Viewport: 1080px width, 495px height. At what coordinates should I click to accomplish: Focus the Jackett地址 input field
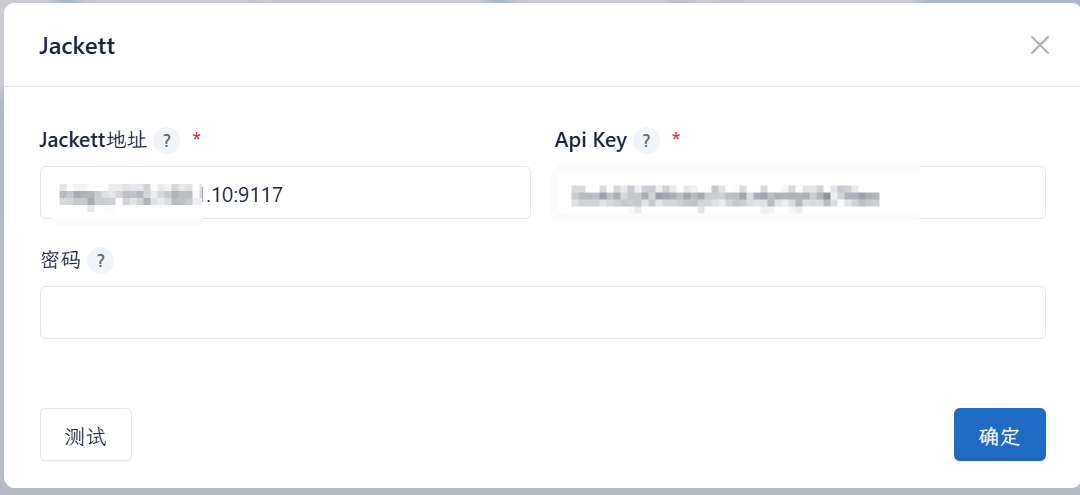[400, 193]
